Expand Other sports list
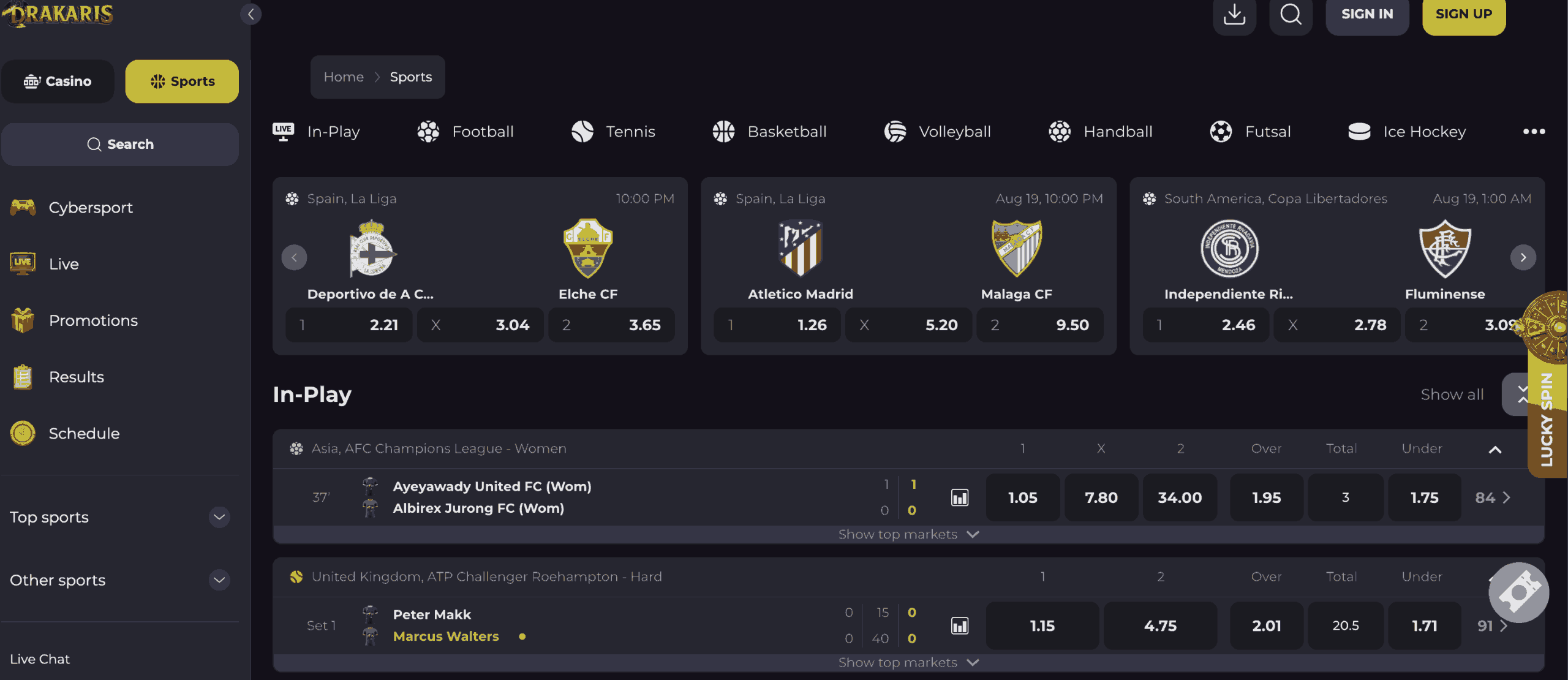This screenshot has height=680, width=1568. (219, 580)
